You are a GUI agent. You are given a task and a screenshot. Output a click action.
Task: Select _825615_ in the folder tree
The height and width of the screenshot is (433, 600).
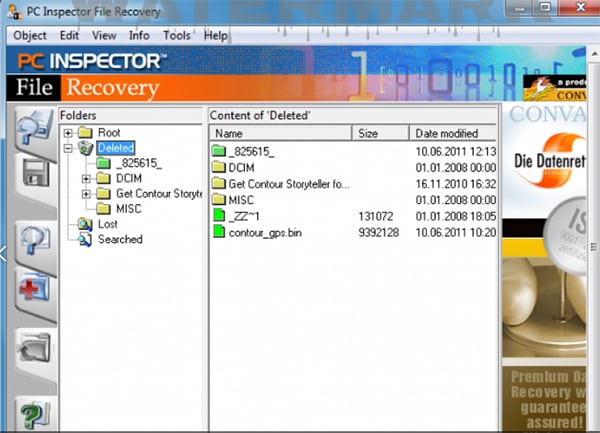pos(139,163)
